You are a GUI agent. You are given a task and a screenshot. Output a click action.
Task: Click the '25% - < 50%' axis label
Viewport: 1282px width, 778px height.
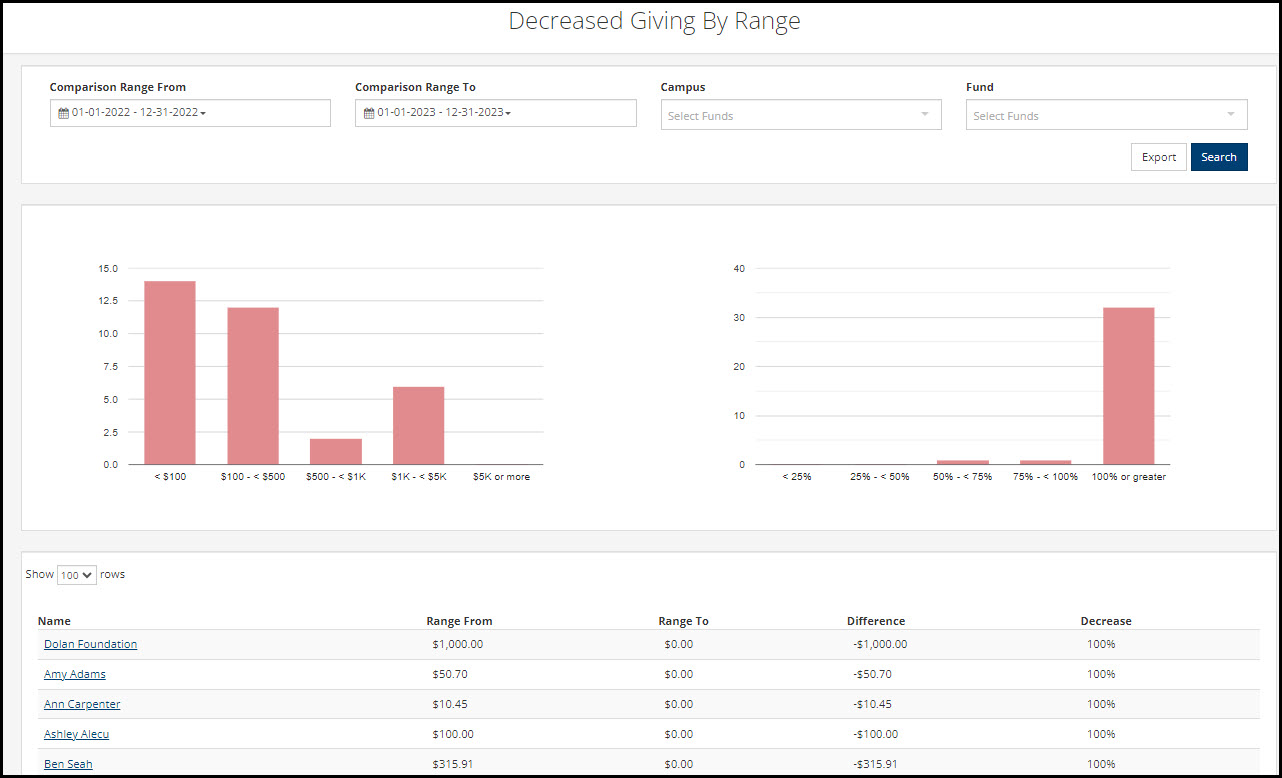click(880, 477)
